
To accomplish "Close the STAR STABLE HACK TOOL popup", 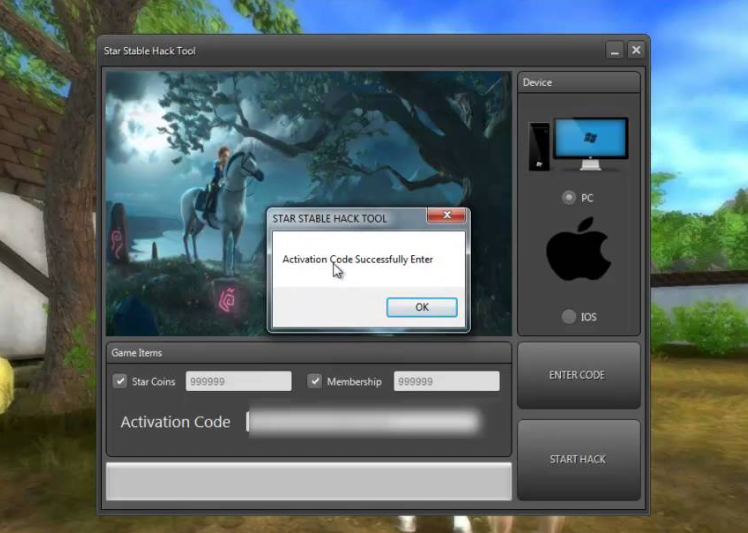I will pyautogui.click(x=447, y=215).
